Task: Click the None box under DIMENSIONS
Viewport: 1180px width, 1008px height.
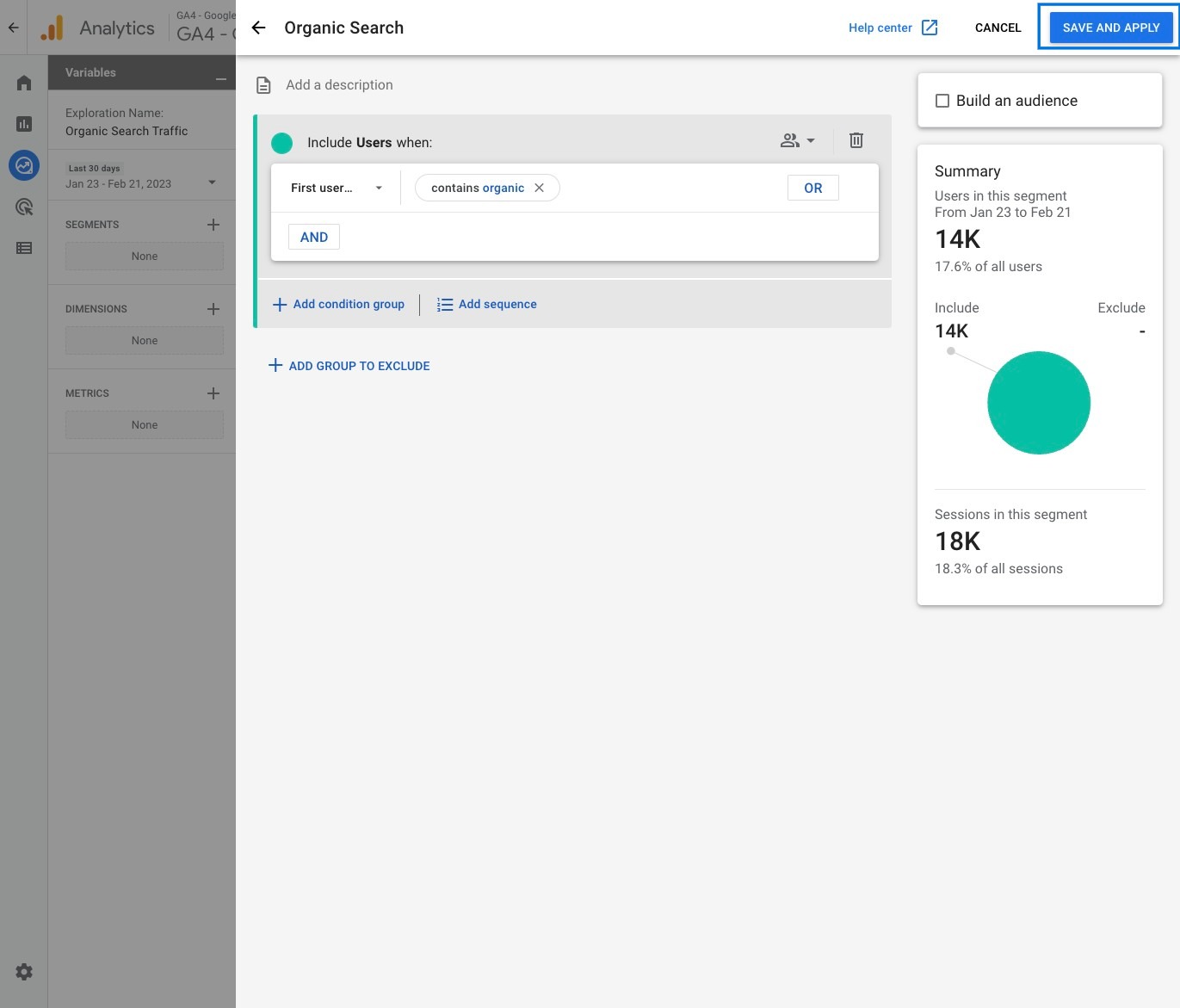Action: pyautogui.click(x=145, y=341)
